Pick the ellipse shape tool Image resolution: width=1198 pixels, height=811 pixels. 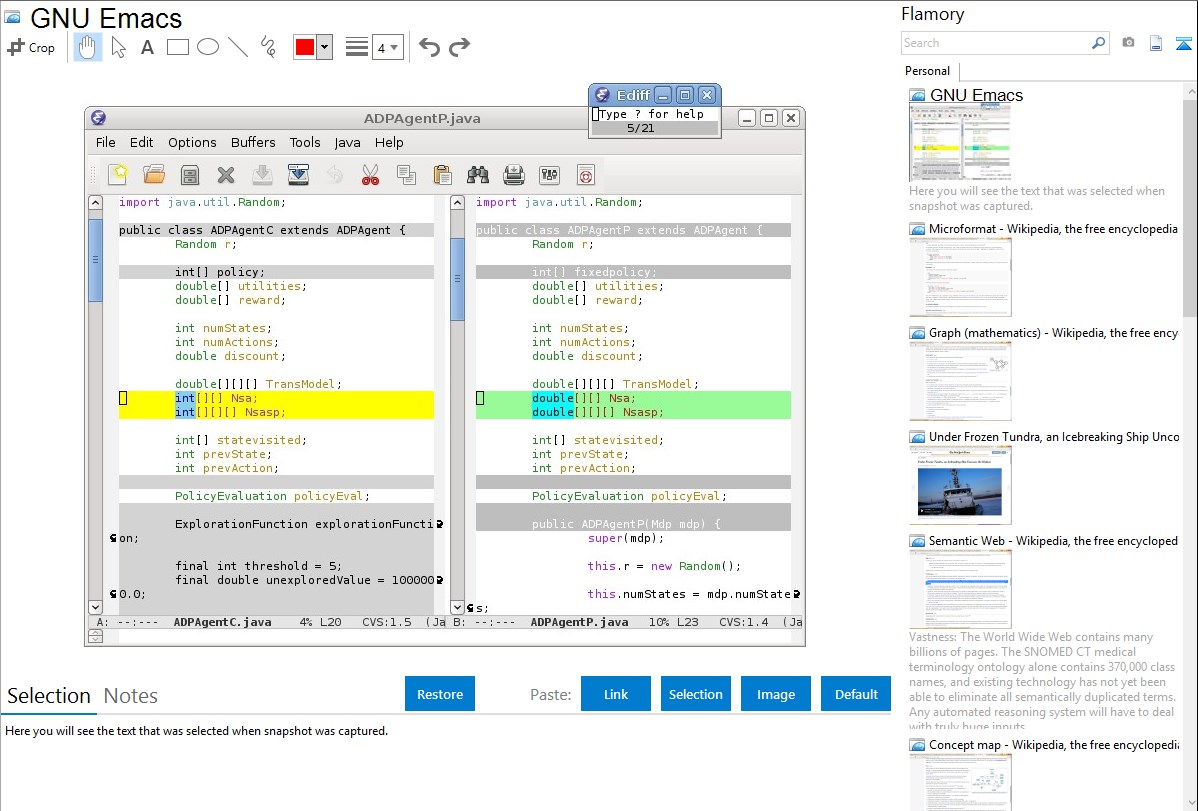[x=208, y=47]
